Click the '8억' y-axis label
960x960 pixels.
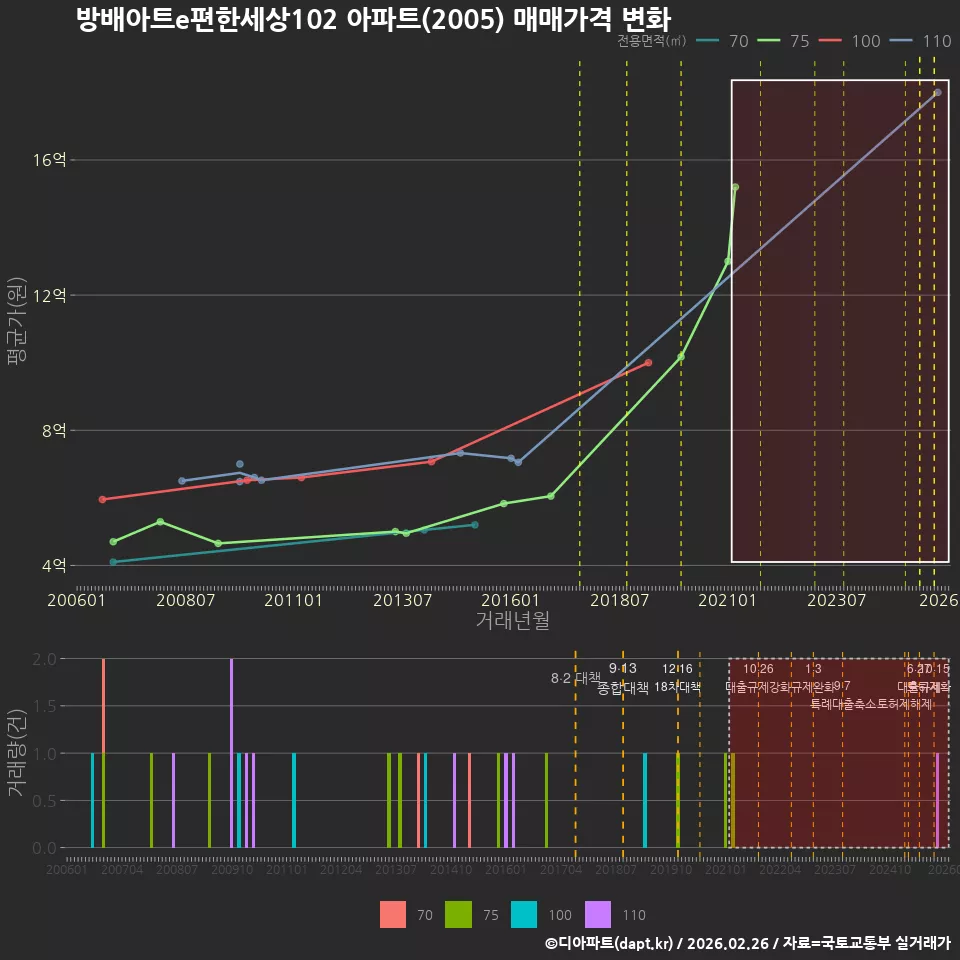pyautogui.click(x=54, y=430)
